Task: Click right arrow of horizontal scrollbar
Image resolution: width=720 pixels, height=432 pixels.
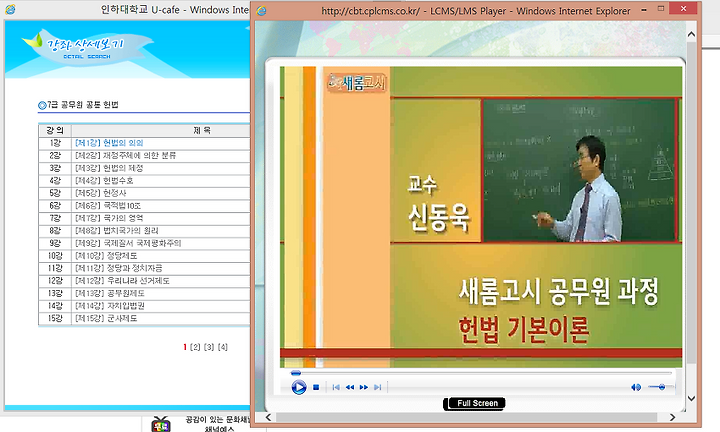Action: pyautogui.click(x=672, y=417)
